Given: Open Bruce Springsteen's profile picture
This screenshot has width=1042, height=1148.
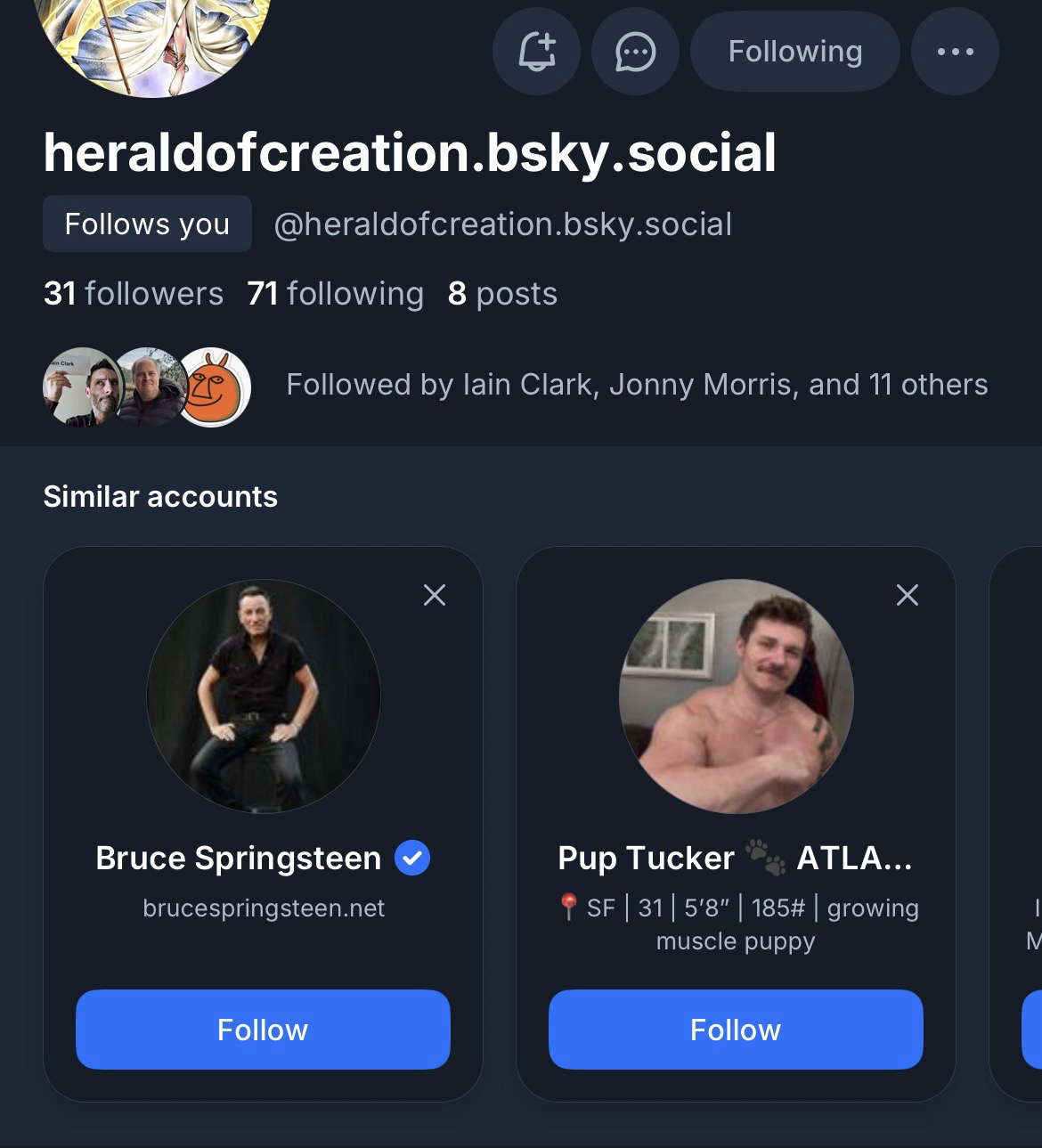Looking at the screenshot, I should pos(264,696).
